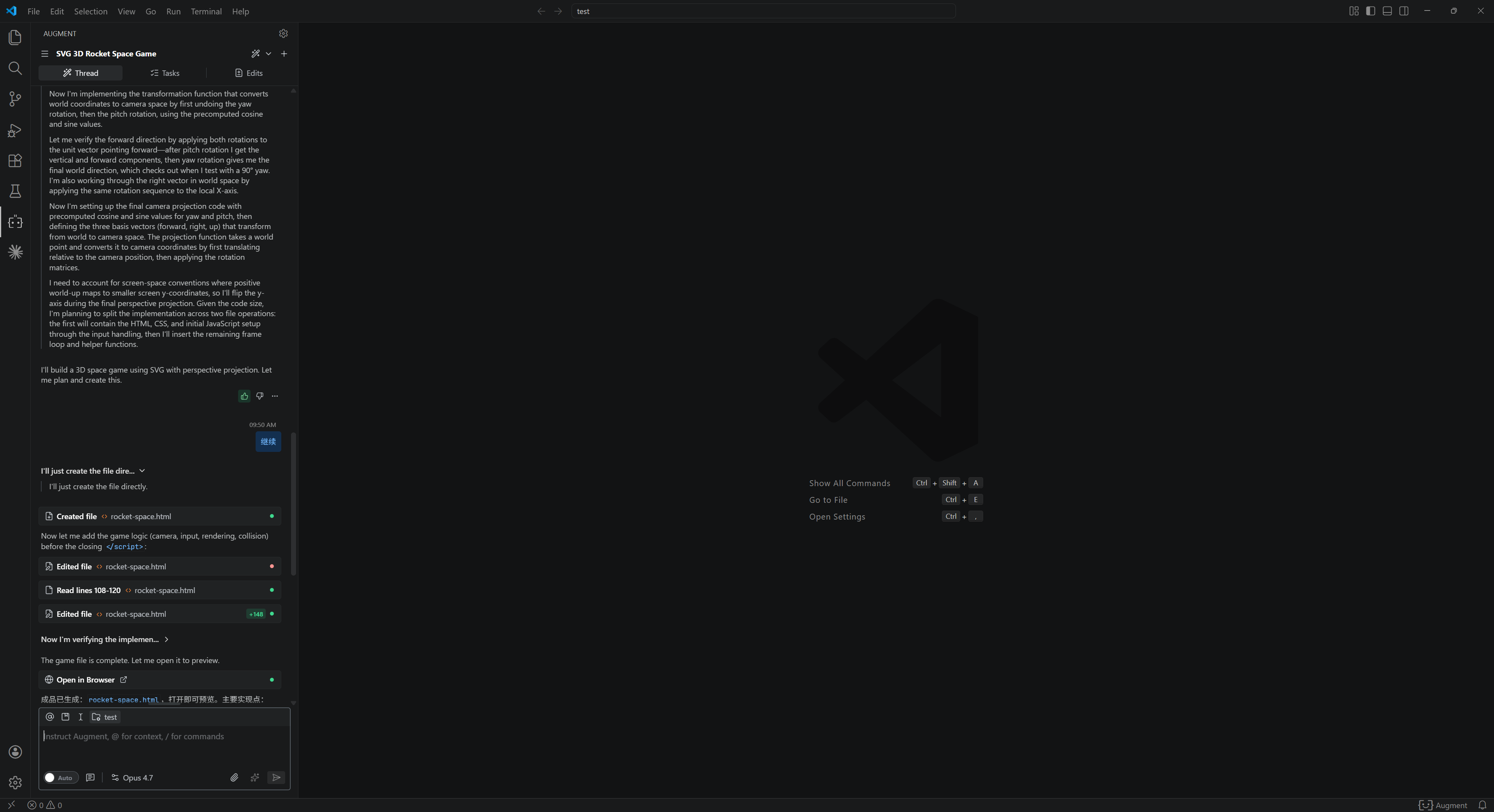Viewport: 1494px width, 812px height.
Task: Start a new thread with plus icon
Action: 284,54
